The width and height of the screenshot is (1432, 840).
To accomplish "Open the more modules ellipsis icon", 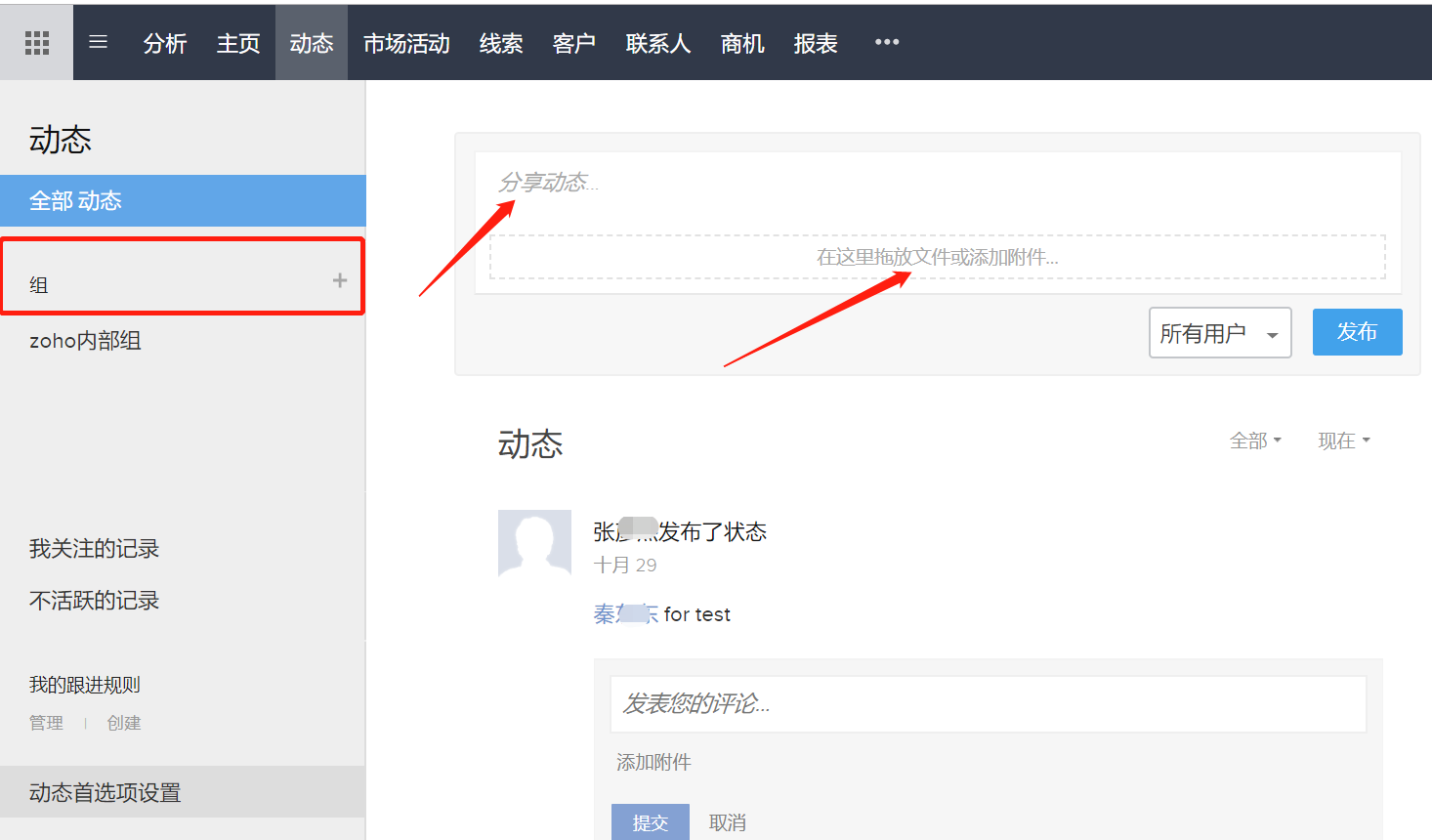I will coord(886,41).
